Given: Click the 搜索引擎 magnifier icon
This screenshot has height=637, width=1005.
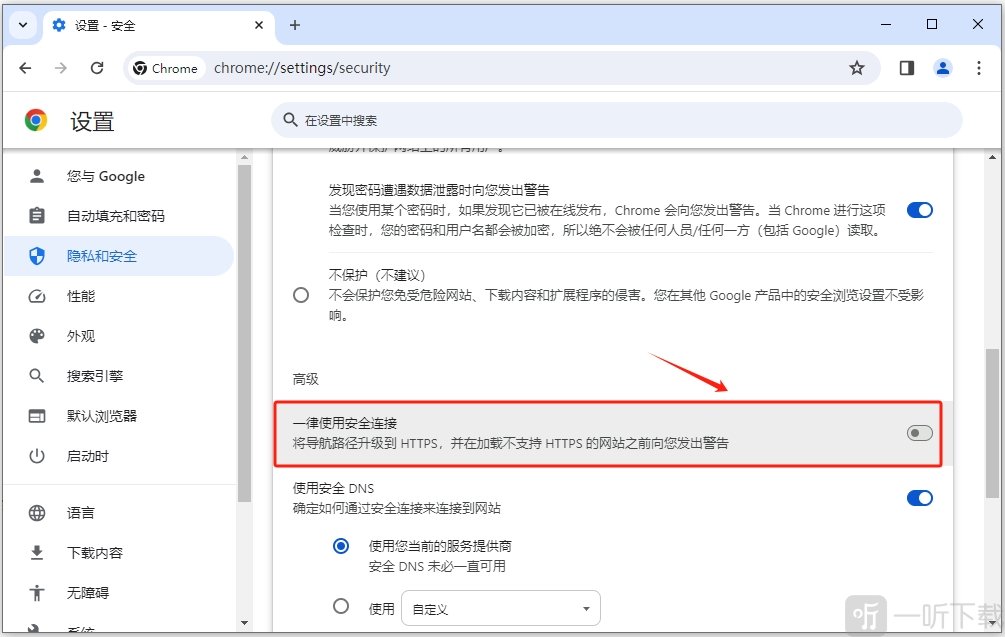Looking at the screenshot, I should tap(35, 376).
